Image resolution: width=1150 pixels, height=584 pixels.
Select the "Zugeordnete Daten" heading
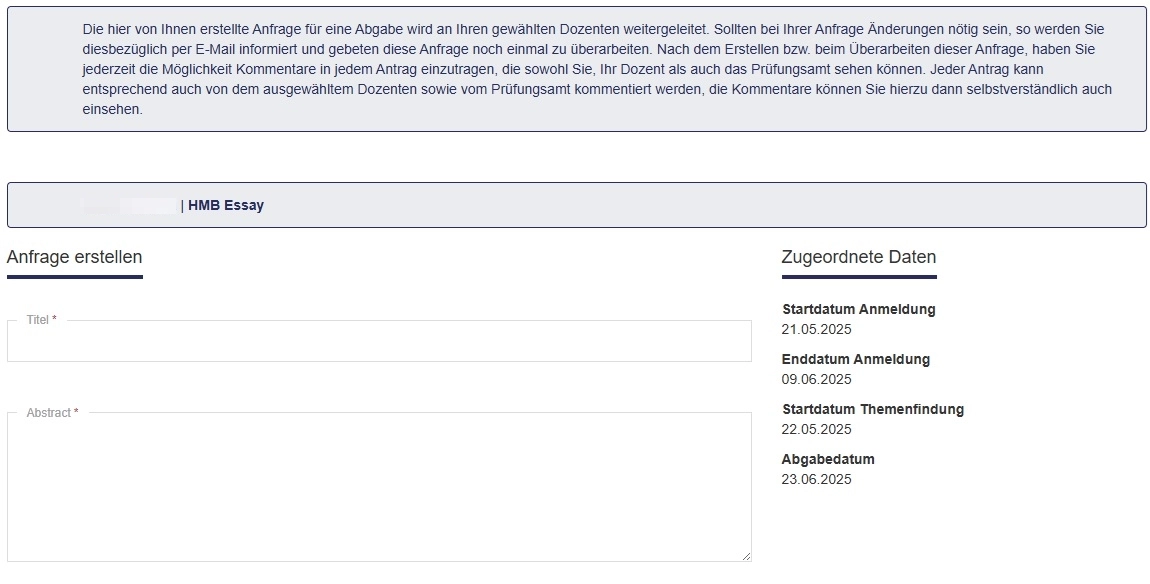[859, 258]
